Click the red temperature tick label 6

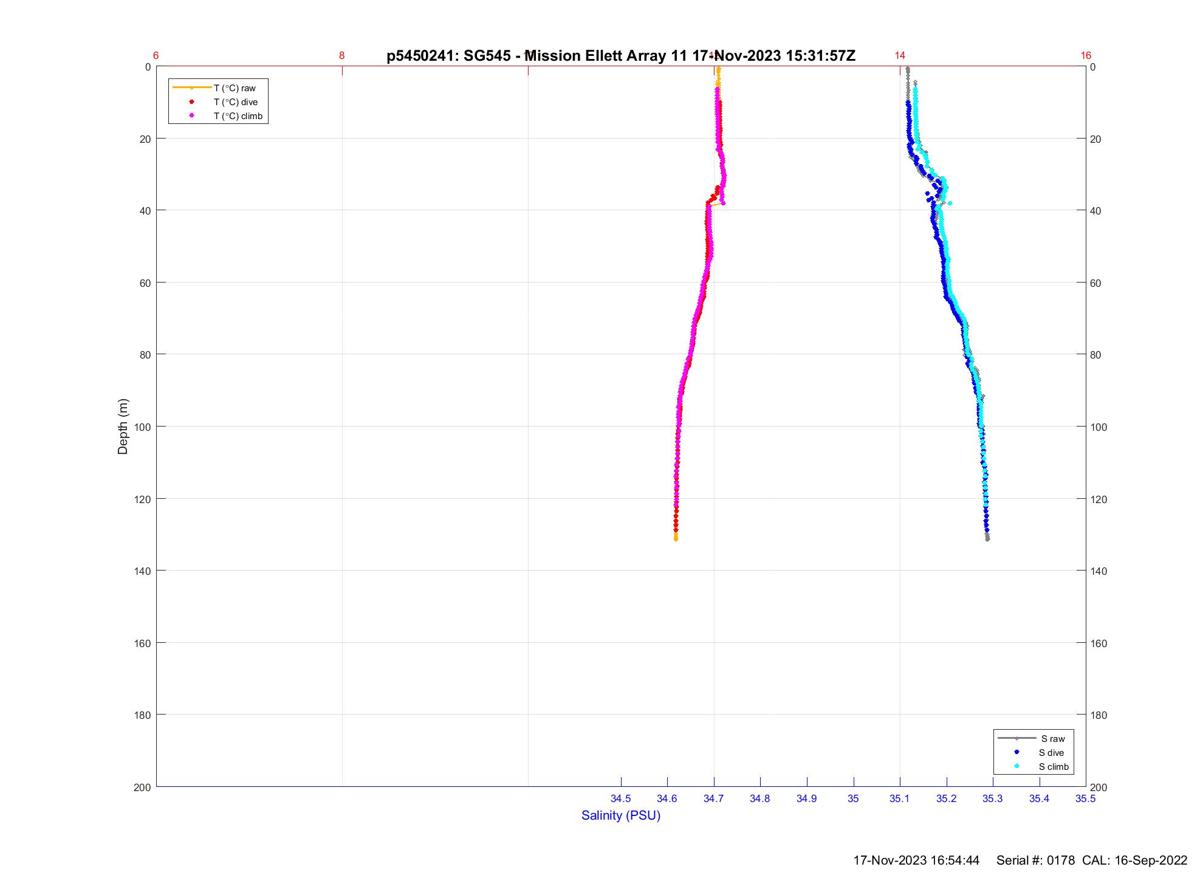click(x=156, y=56)
